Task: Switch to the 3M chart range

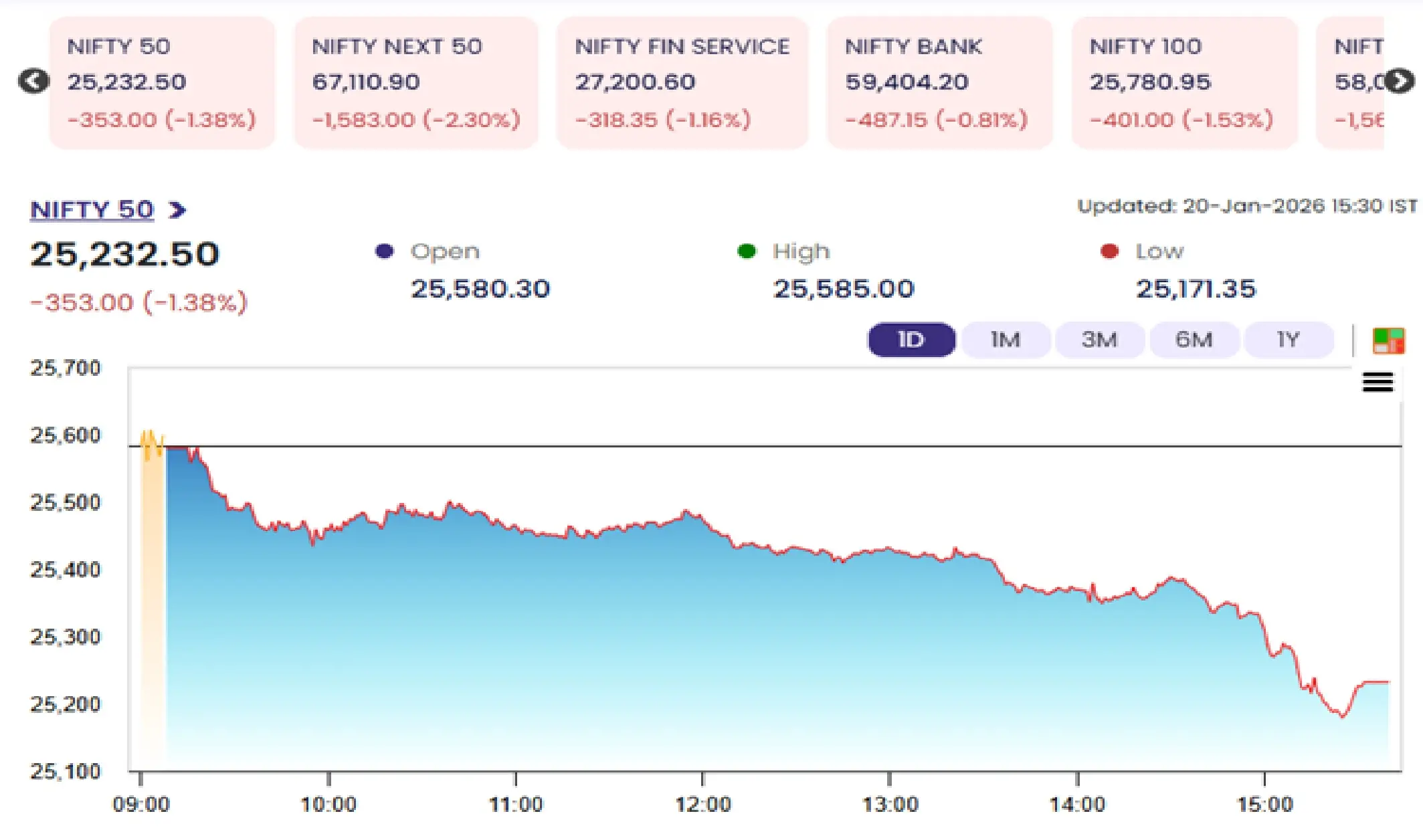Action: pos(1099,340)
